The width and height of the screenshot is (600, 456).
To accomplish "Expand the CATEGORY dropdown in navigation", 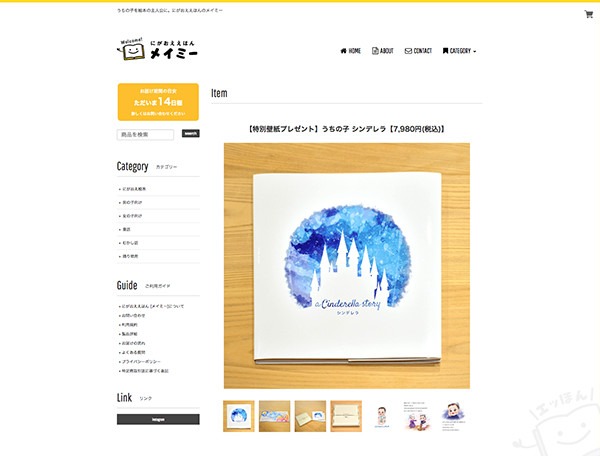I will point(459,51).
